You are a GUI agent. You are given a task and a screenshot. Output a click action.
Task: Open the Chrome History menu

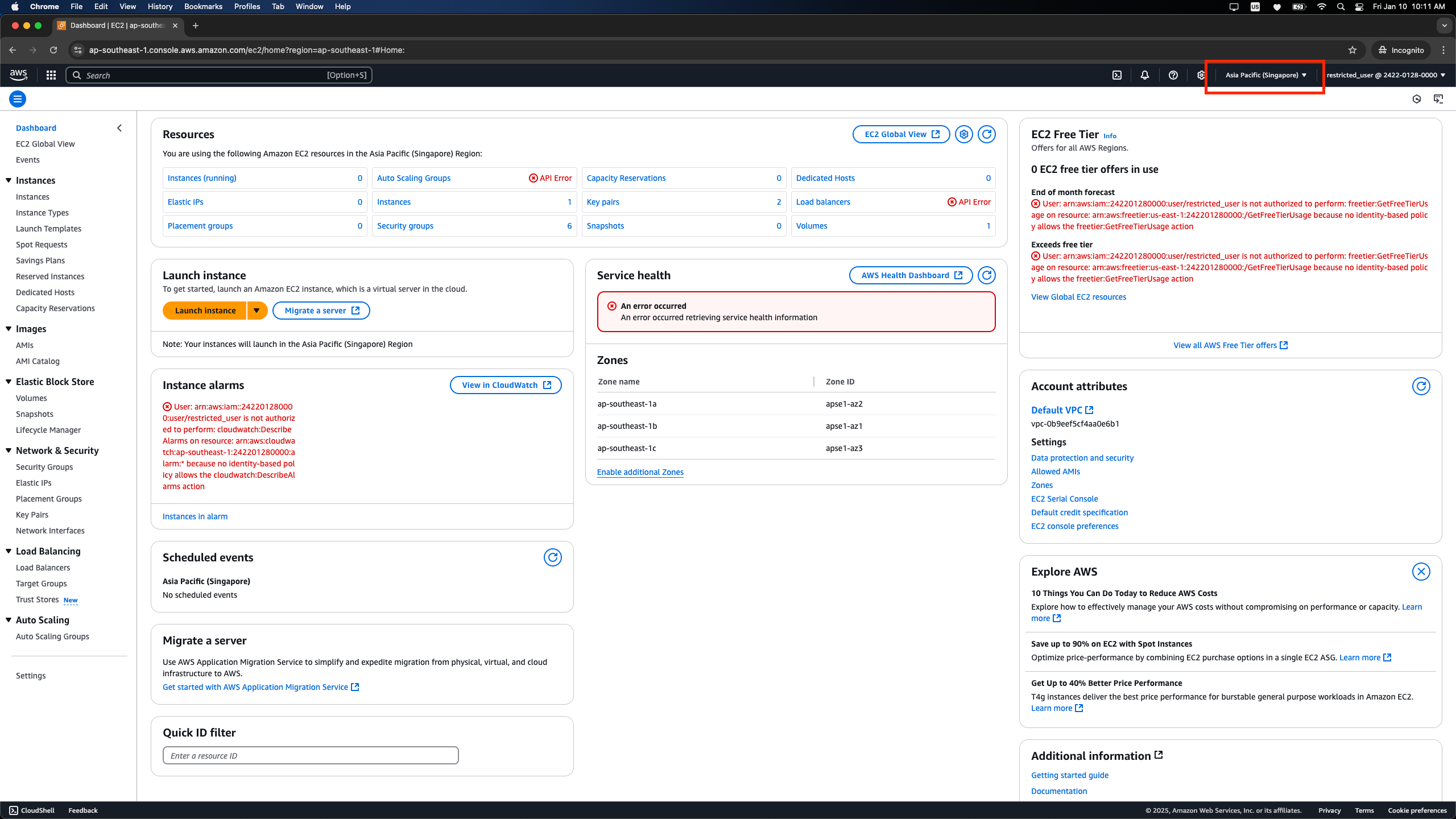click(x=160, y=7)
